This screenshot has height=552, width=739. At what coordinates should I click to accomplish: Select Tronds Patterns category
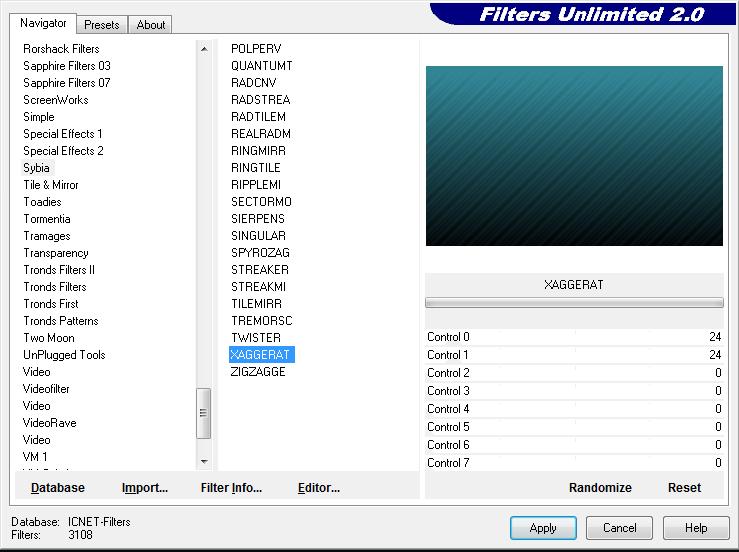coord(61,321)
